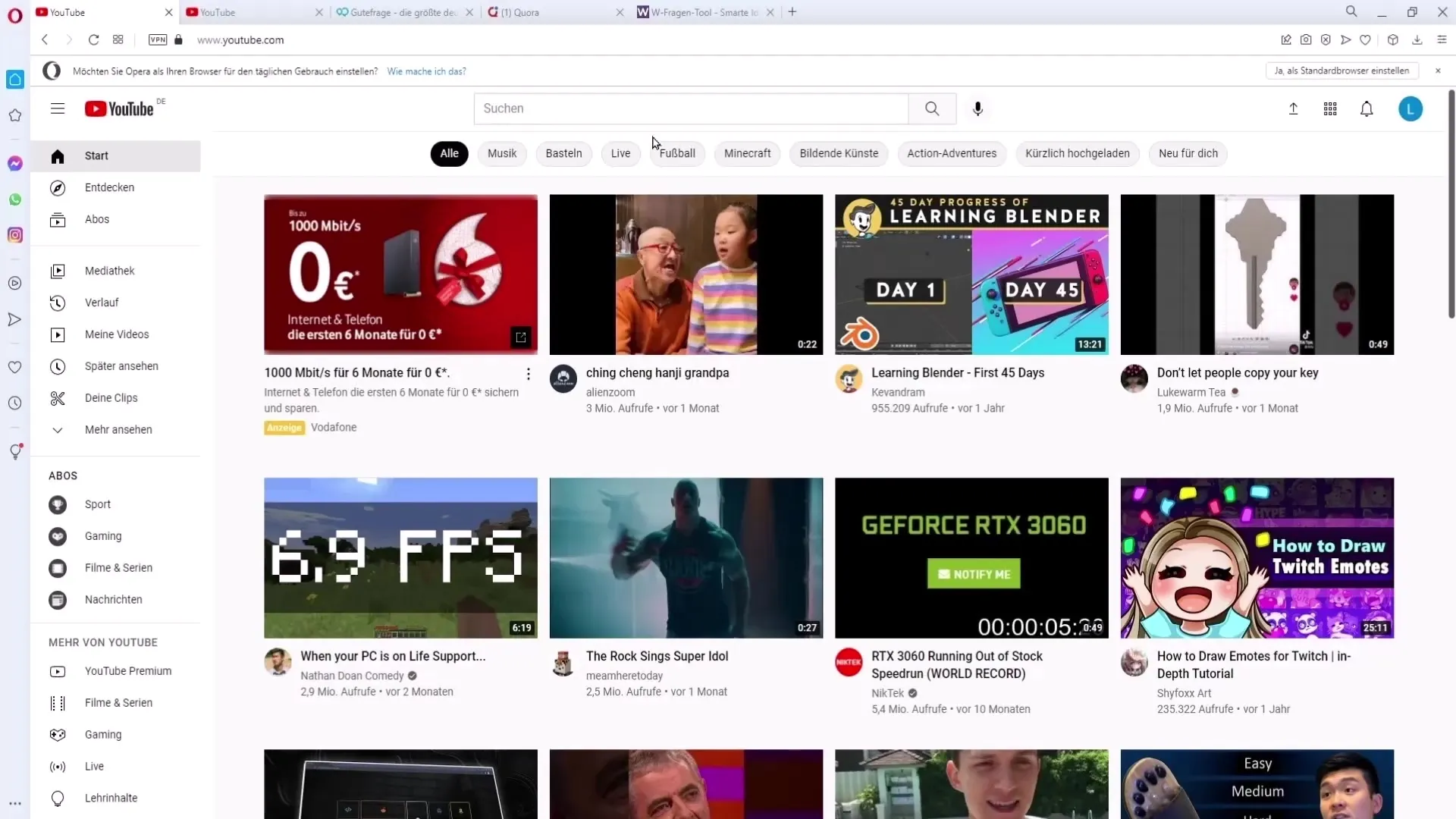Viewport: 1456px width, 819px height.
Task: Open the account avatar 'L'
Action: pyautogui.click(x=1410, y=108)
